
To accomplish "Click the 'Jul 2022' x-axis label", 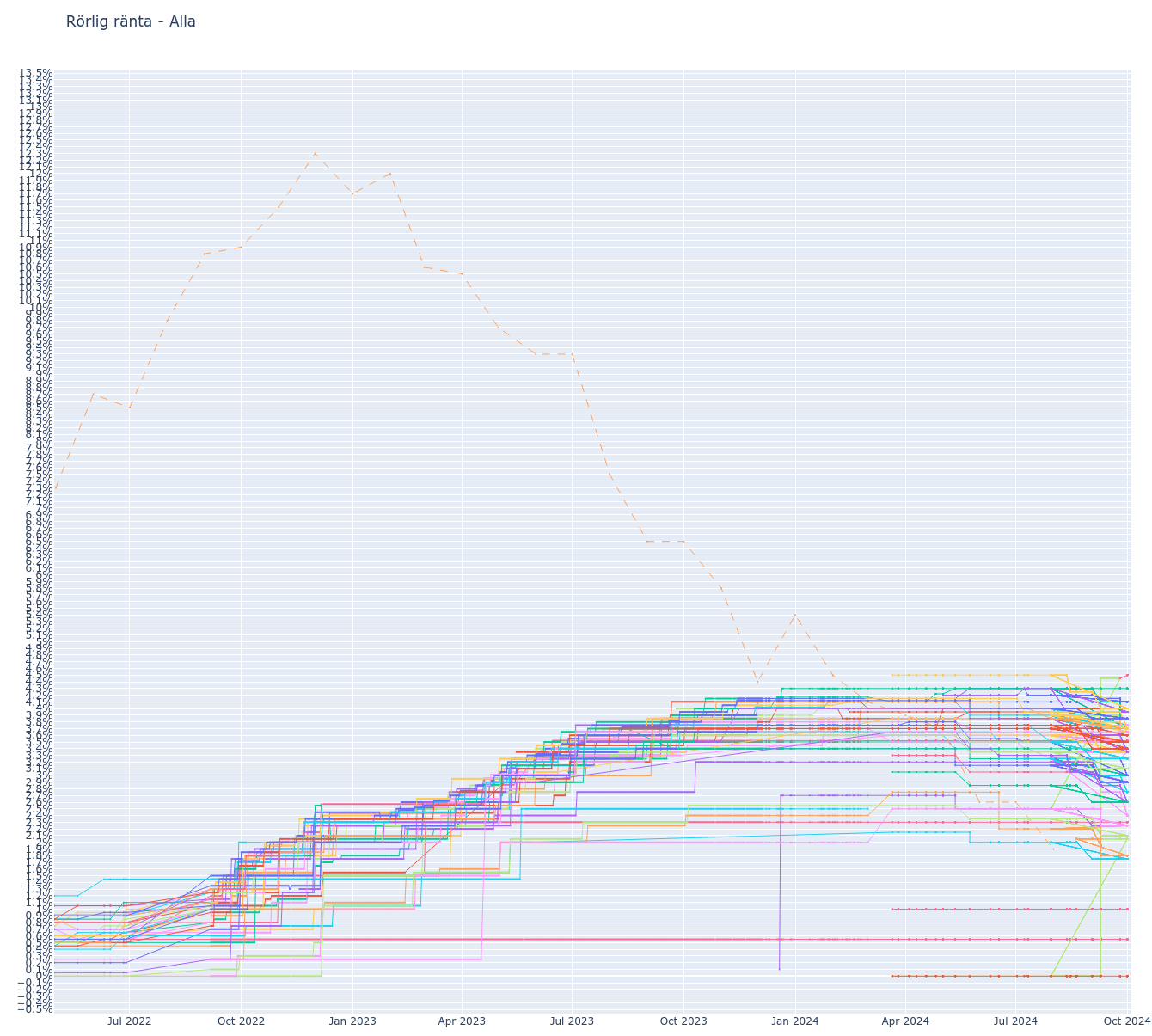I will coord(129,1021).
